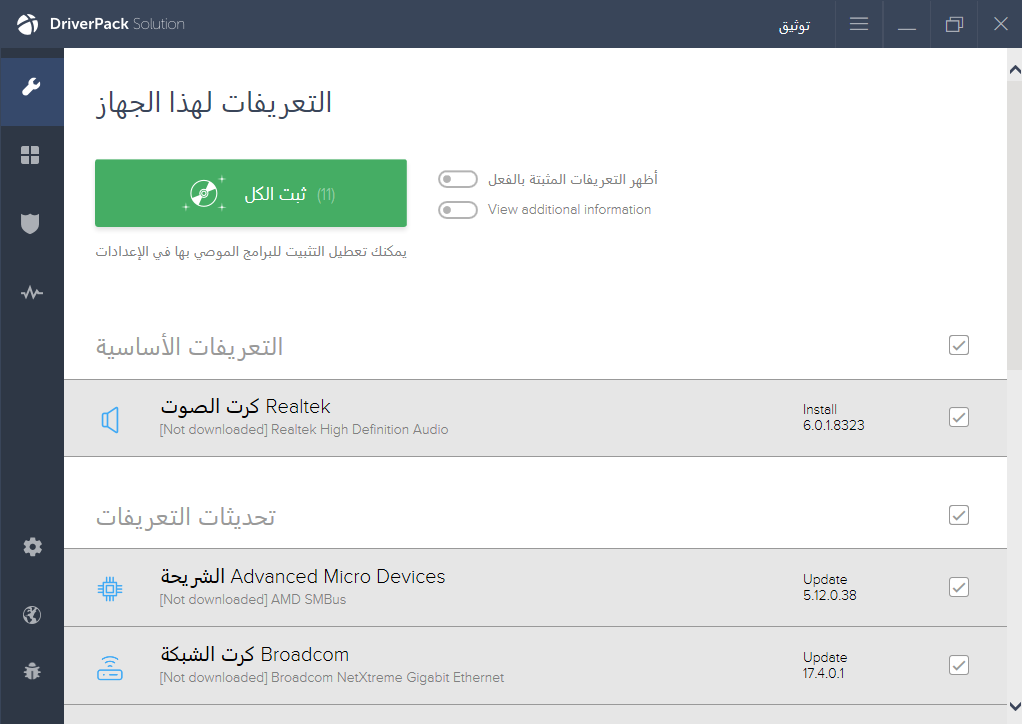The width and height of the screenshot is (1022, 724).
Task: Click the disc icon on install button
Action: point(203,194)
